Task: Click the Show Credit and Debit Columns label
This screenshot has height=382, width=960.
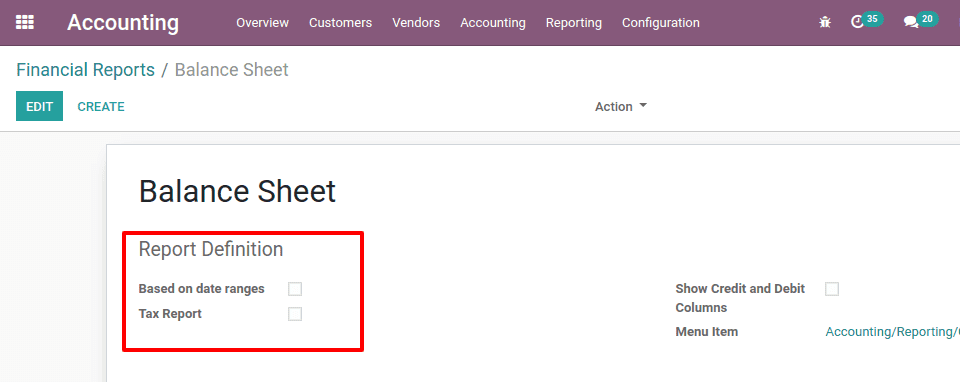Action: [x=740, y=298]
